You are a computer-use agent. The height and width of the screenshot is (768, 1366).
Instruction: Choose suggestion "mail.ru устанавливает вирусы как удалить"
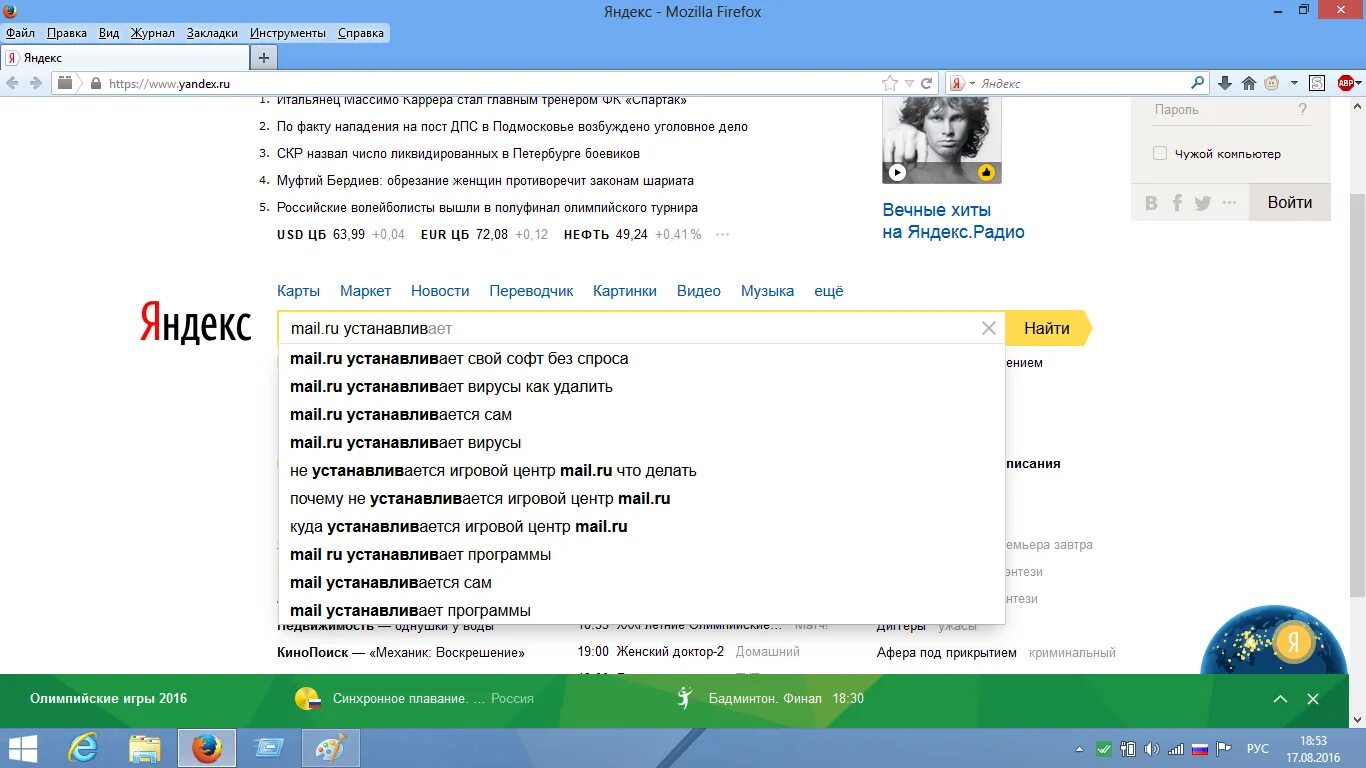tap(642, 387)
